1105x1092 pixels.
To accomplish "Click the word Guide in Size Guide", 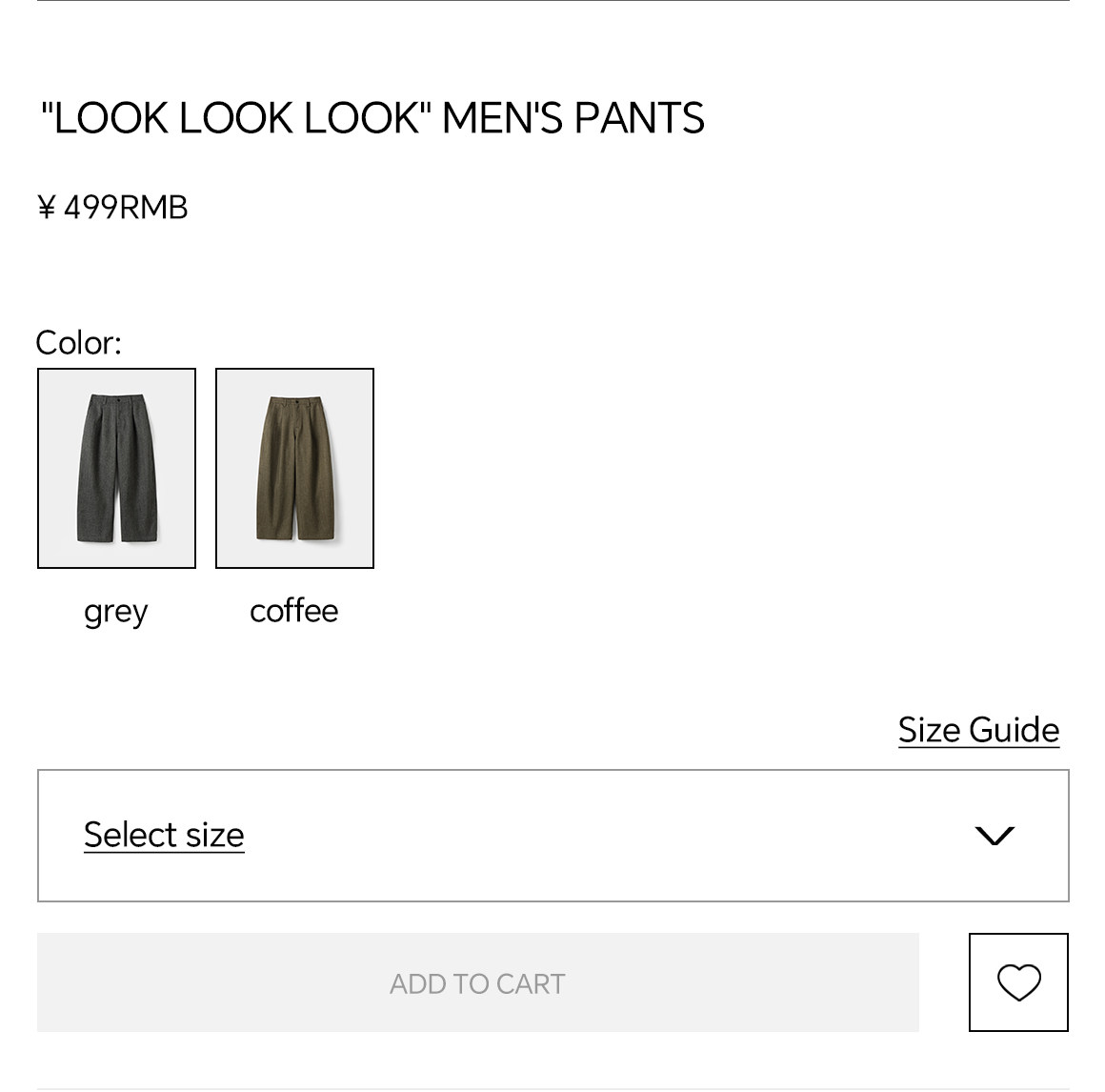I will click(1014, 730).
